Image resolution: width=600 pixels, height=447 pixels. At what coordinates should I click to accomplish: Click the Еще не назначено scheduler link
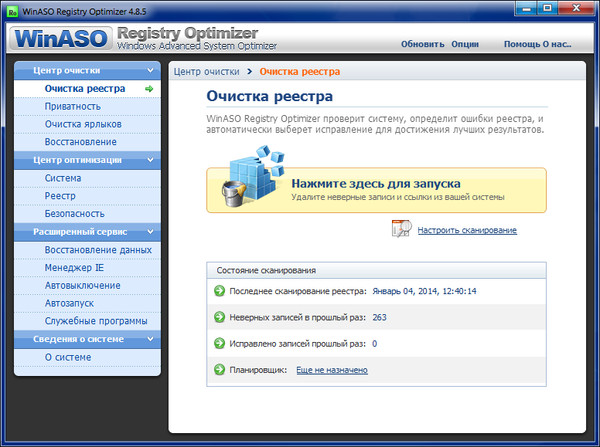[331, 370]
